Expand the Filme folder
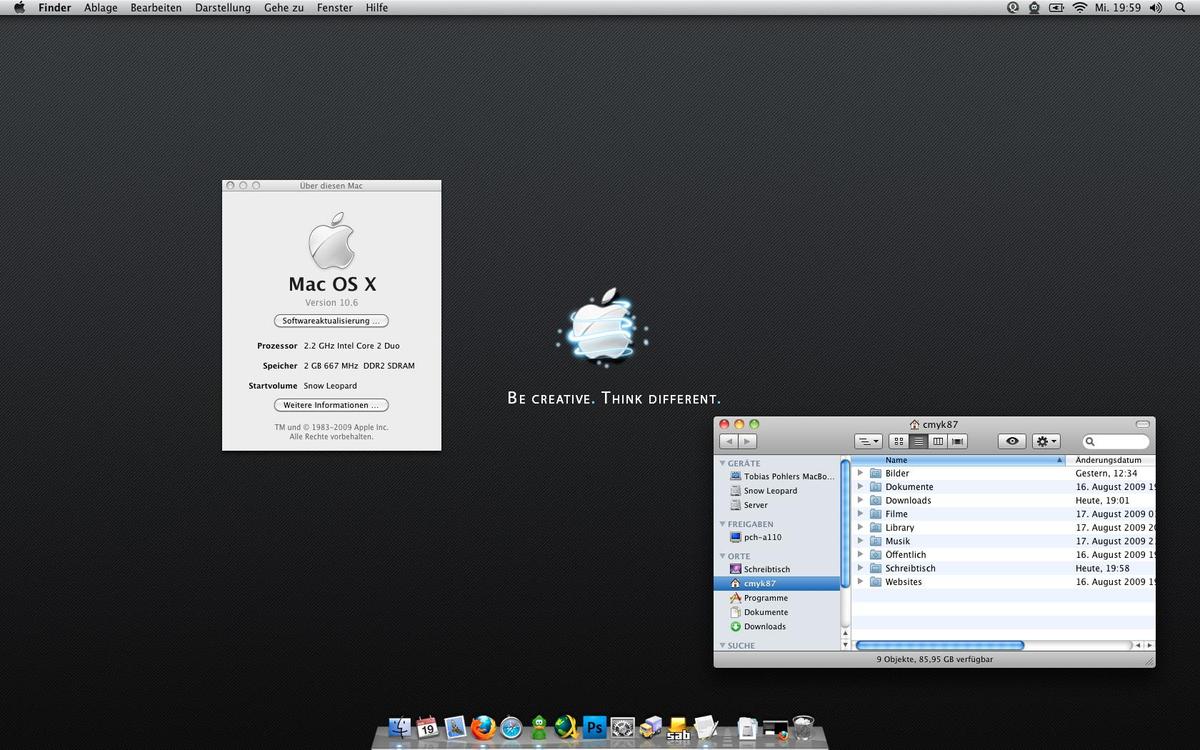Image resolution: width=1200 pixels, height=750 pixels. (x=860, y=514)
